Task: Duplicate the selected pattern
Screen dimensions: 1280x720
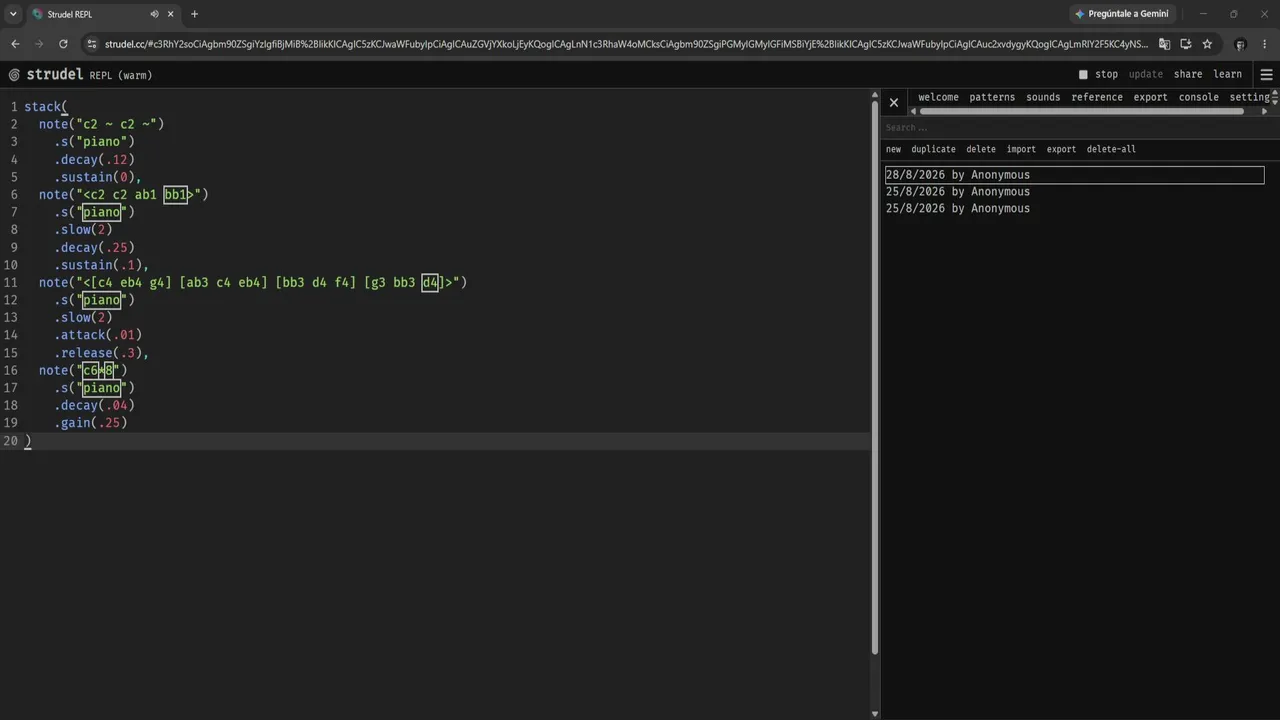Action: [x=933, y=149]
